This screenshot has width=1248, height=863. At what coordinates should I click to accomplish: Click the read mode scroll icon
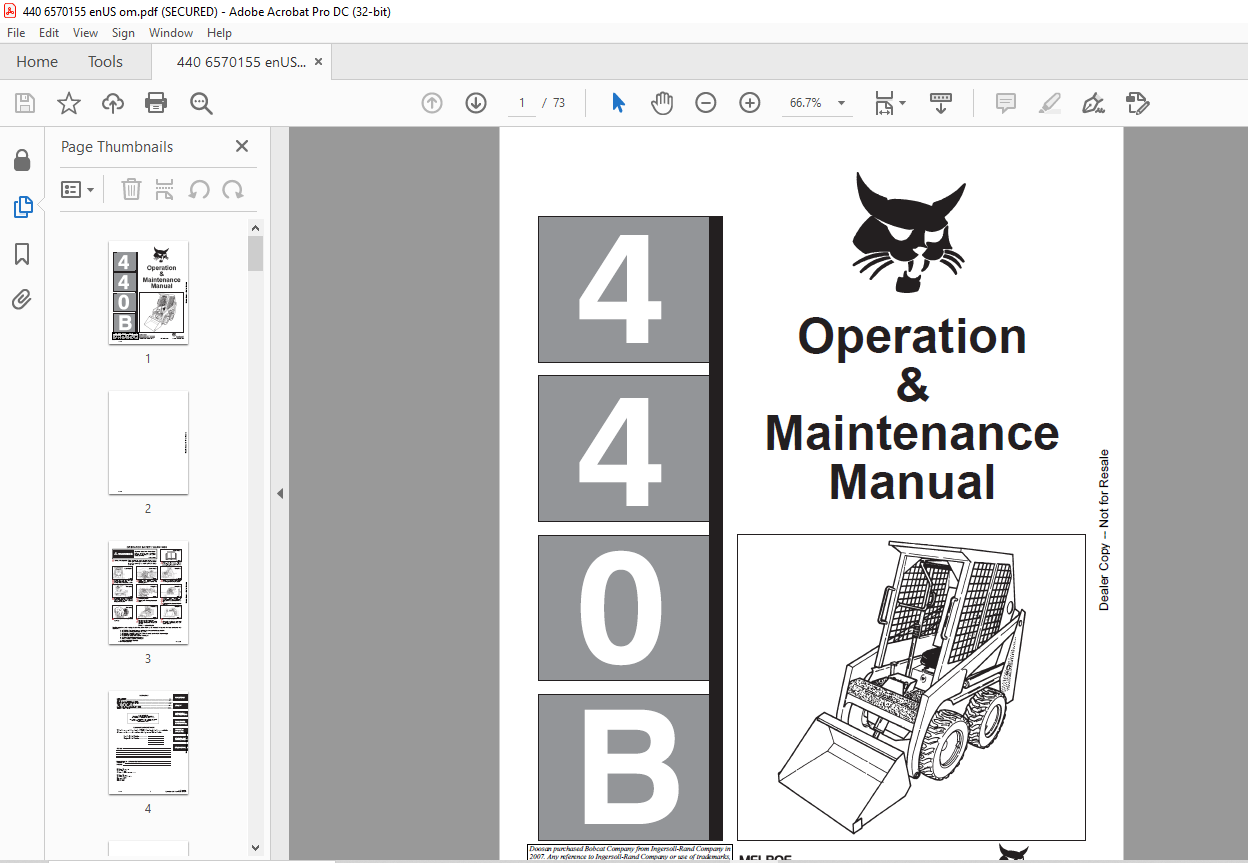[x=941, y=103]
